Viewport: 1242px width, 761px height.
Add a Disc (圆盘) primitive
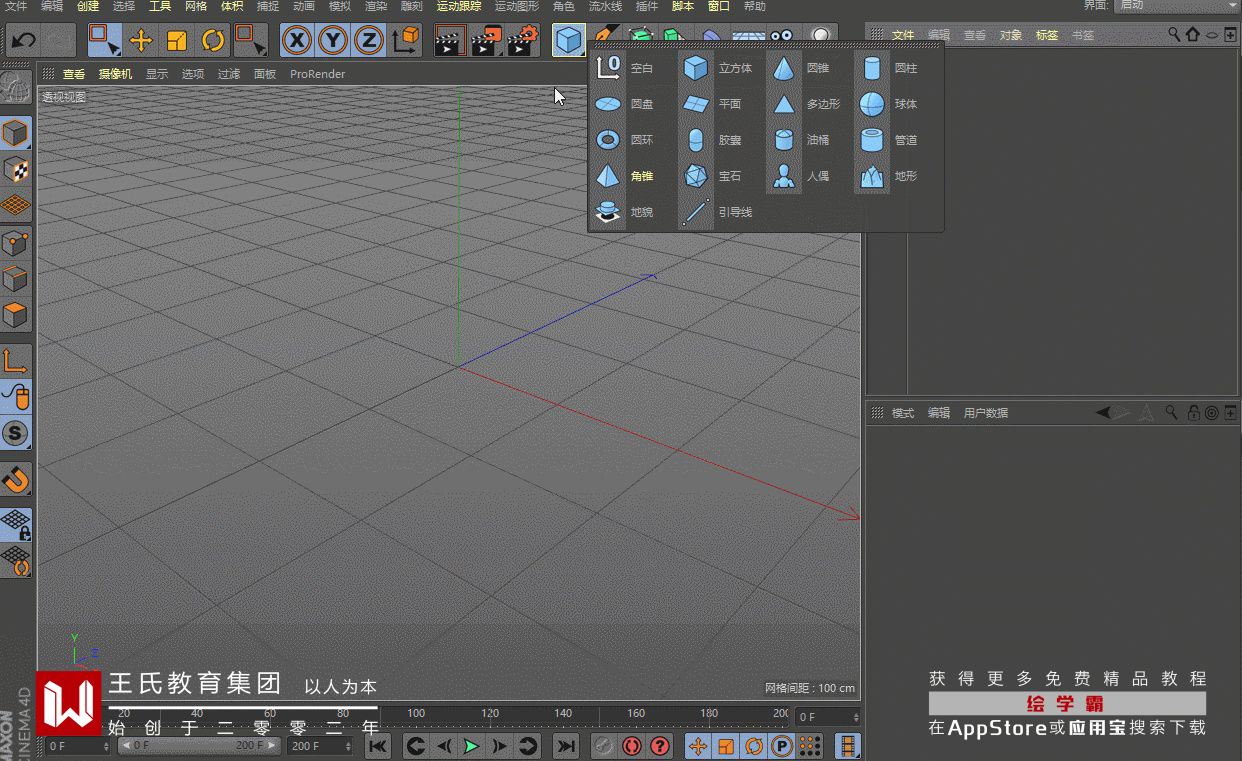coord(625,104)
